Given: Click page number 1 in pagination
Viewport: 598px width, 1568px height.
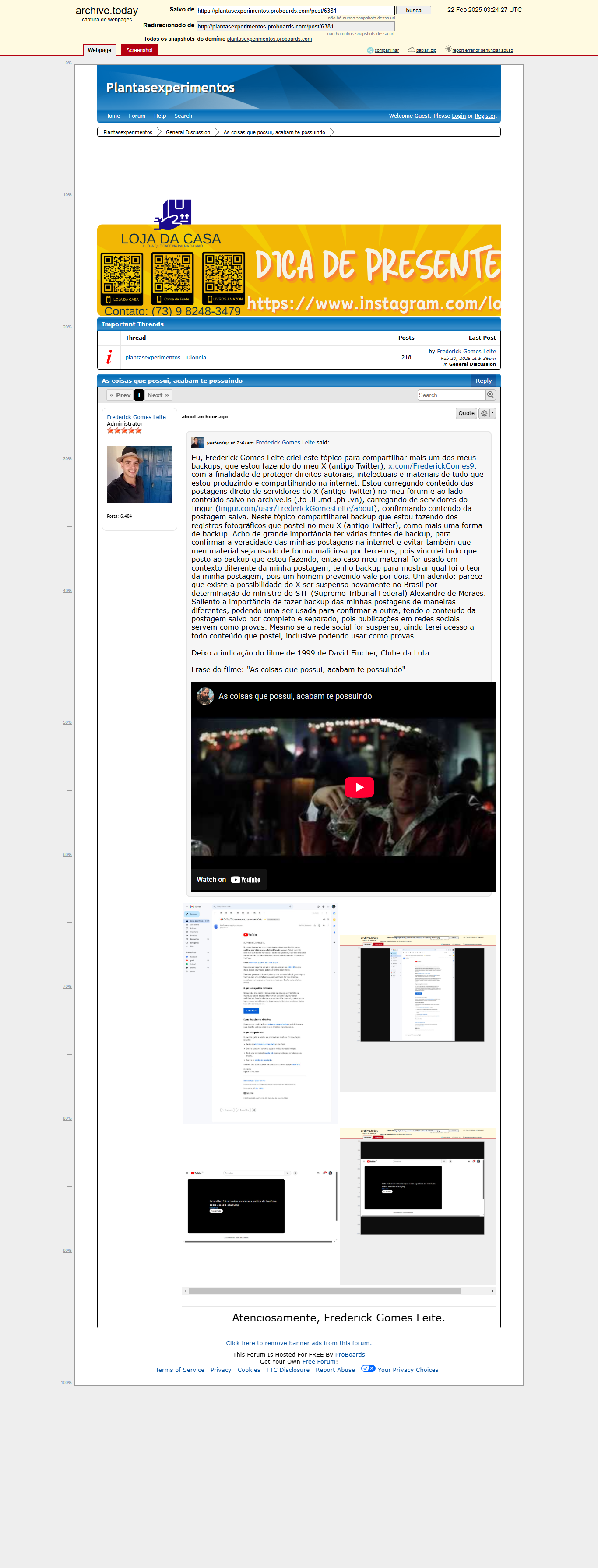Looking at the screenshot, I should [x=139, y=395].
